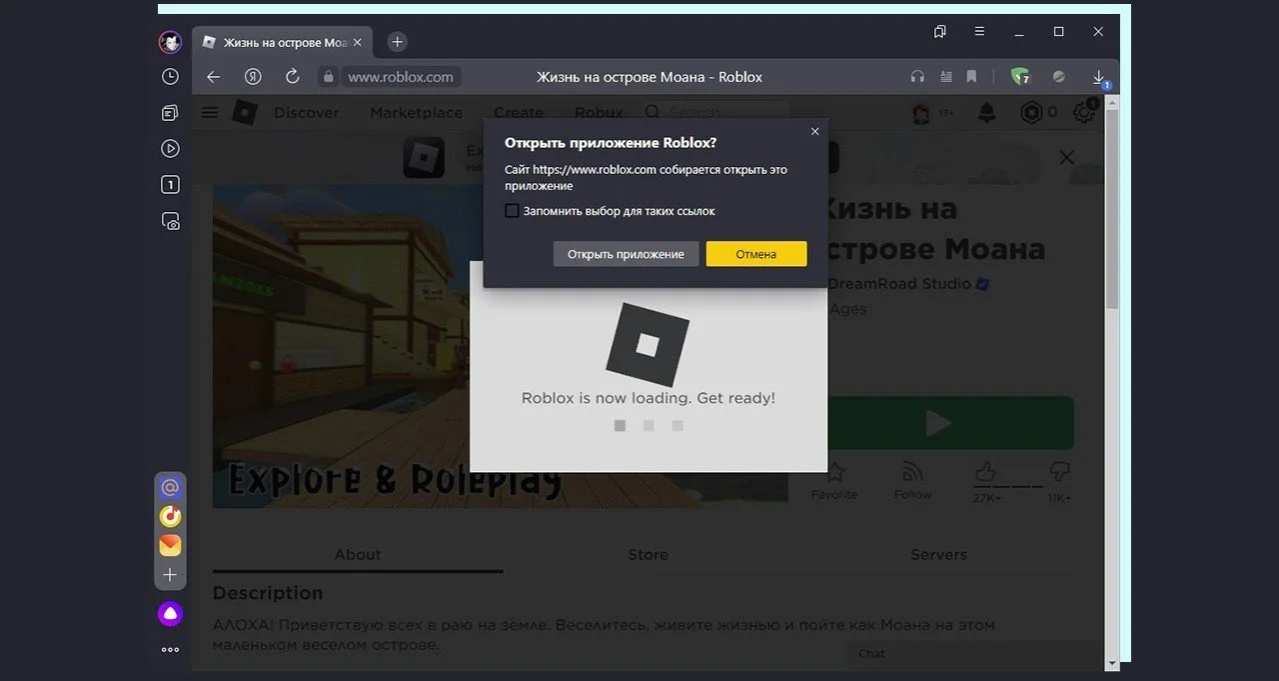Click the headphones read-aloud icon
1279x681 pixels.
coord(917,77)
